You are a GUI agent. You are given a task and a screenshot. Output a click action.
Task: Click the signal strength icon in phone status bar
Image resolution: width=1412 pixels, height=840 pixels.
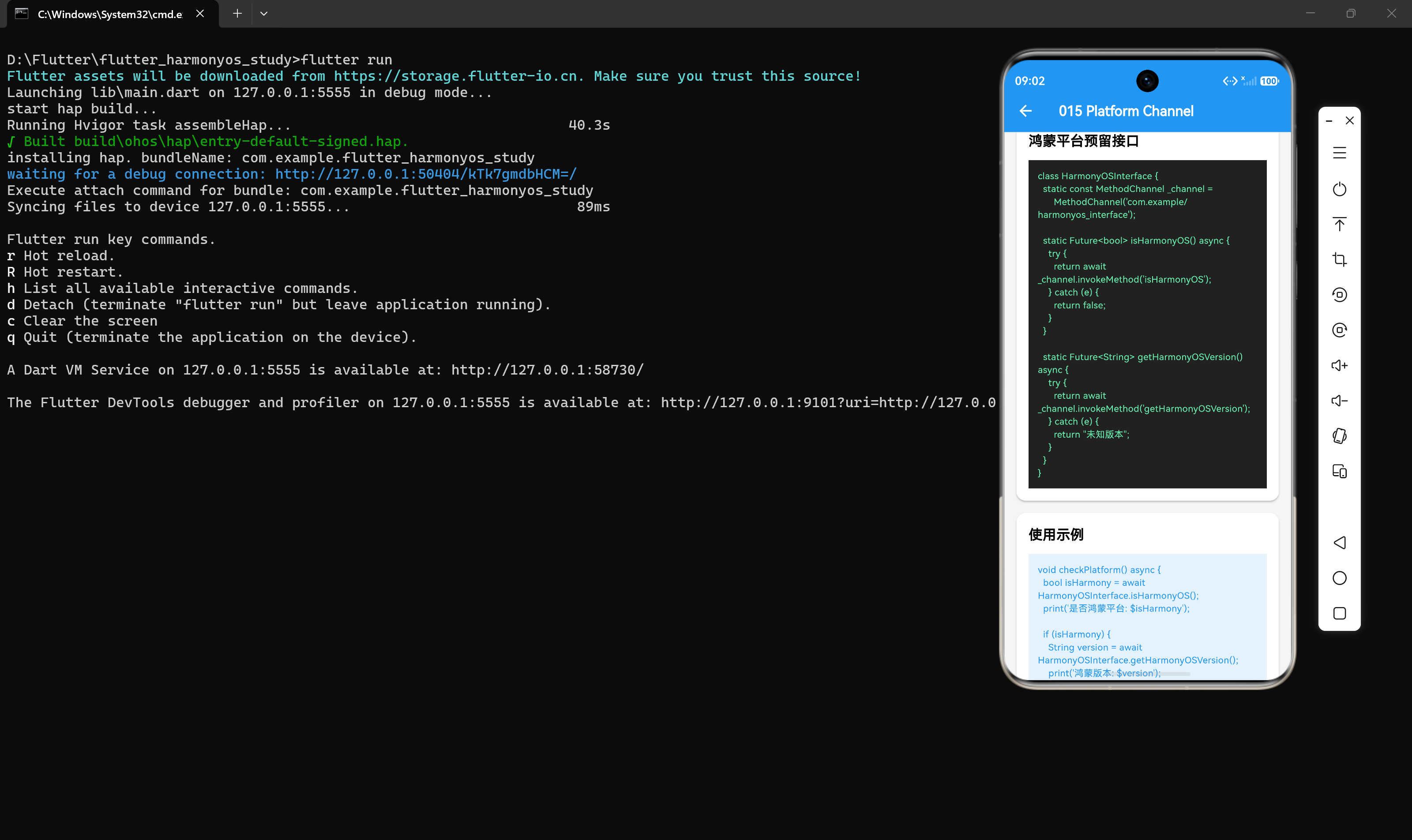(x=1248, y=81)
